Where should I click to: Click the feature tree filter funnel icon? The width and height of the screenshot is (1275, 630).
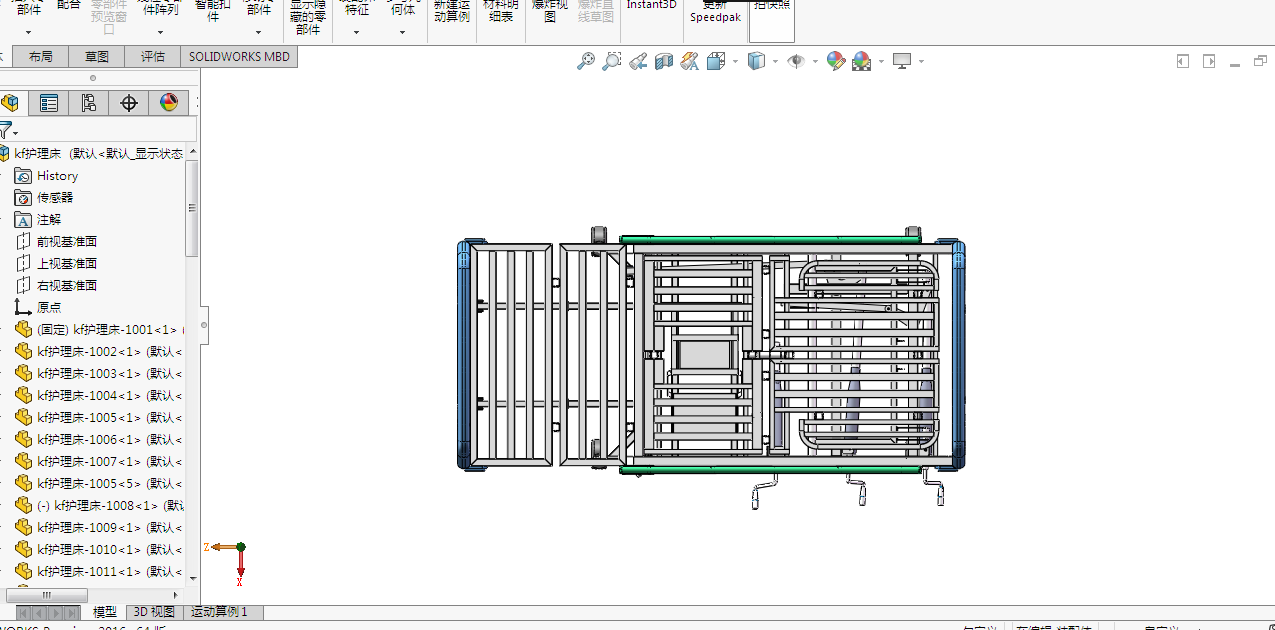pyautogui.click(x=4, y=130)
